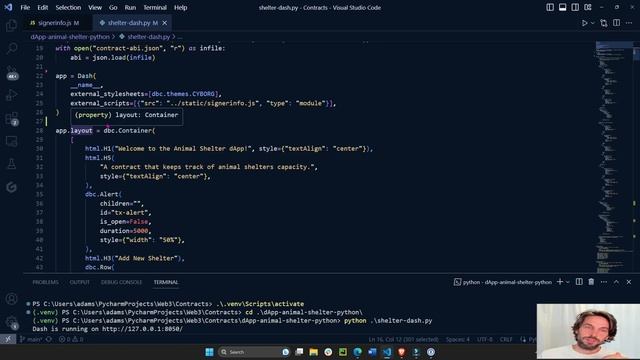This screenshot has width=640, height=360.
Task: Select python terminal instance label
Action: coord(502,282)
